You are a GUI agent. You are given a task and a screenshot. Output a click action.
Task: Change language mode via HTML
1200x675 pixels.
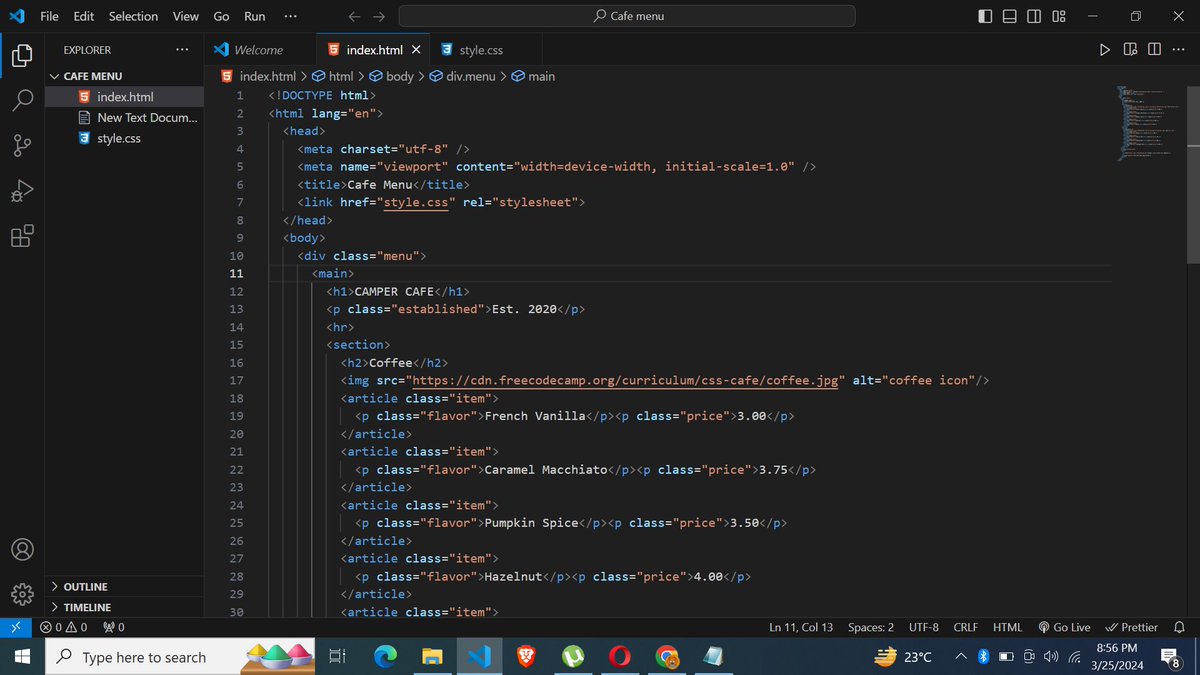pyautogui.click(x=1008, y=627)
